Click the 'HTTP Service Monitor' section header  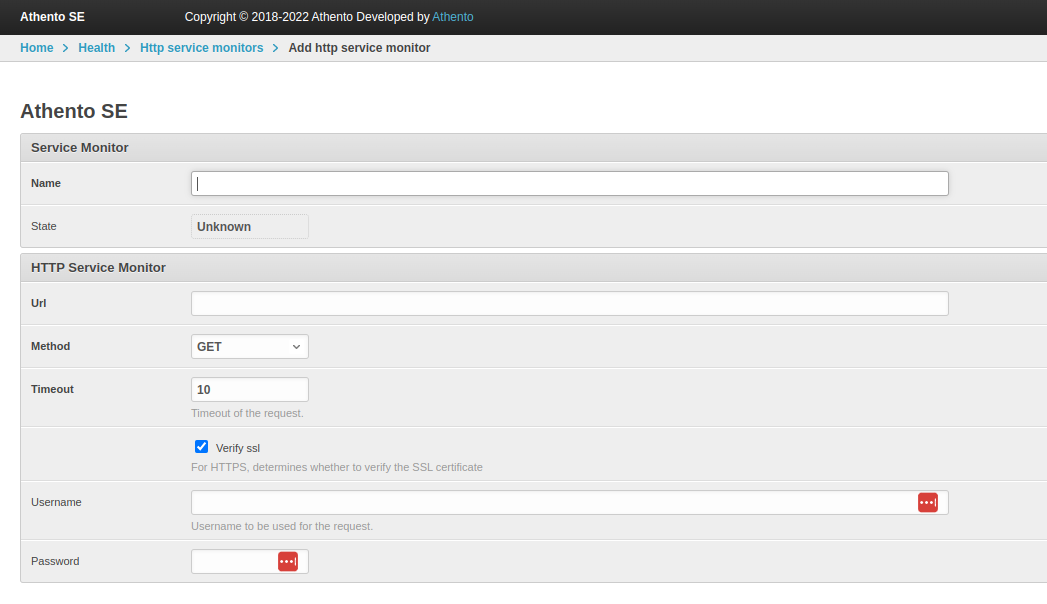(98, 268)
